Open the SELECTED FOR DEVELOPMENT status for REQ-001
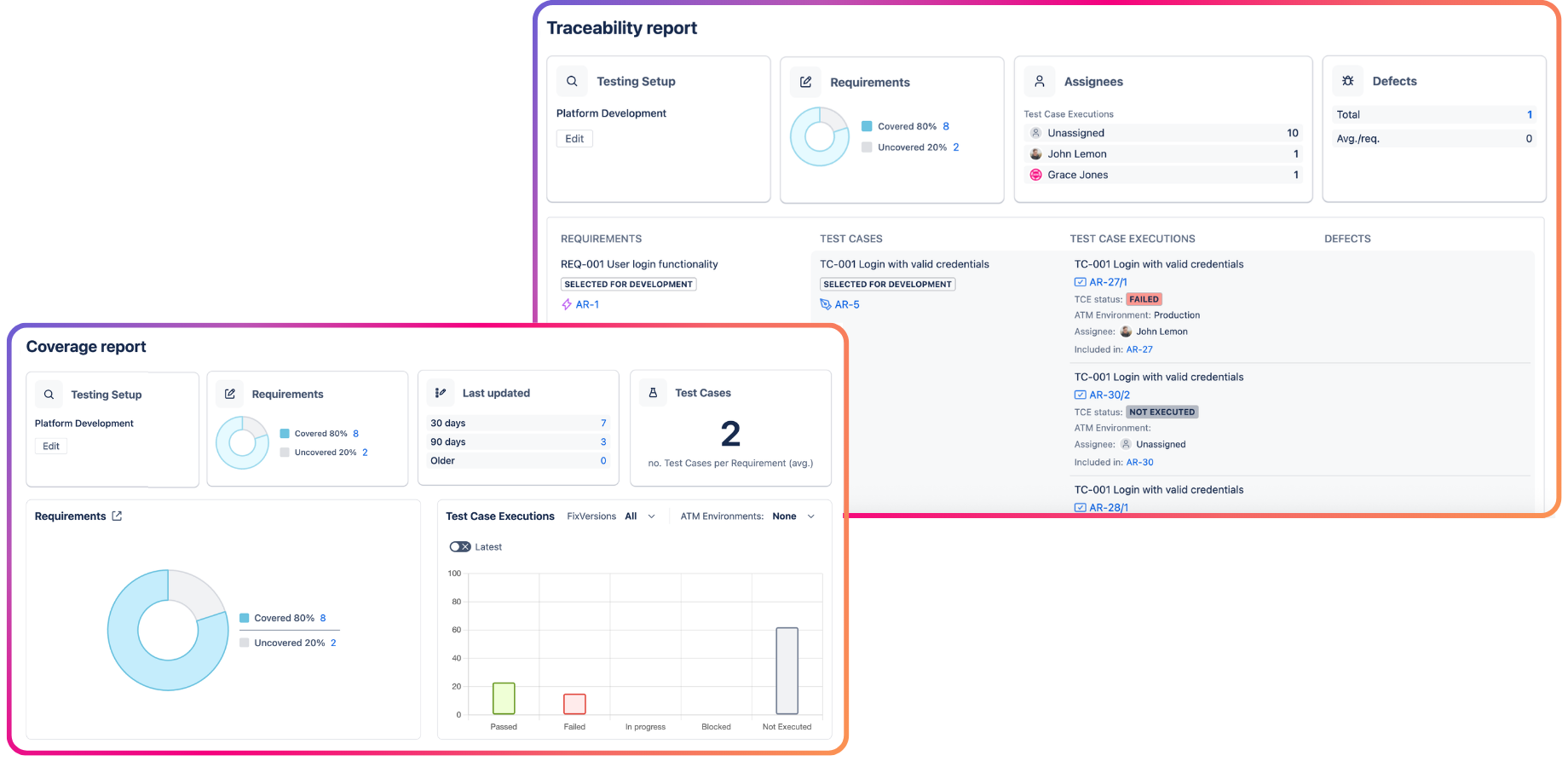 coord(628,284)
